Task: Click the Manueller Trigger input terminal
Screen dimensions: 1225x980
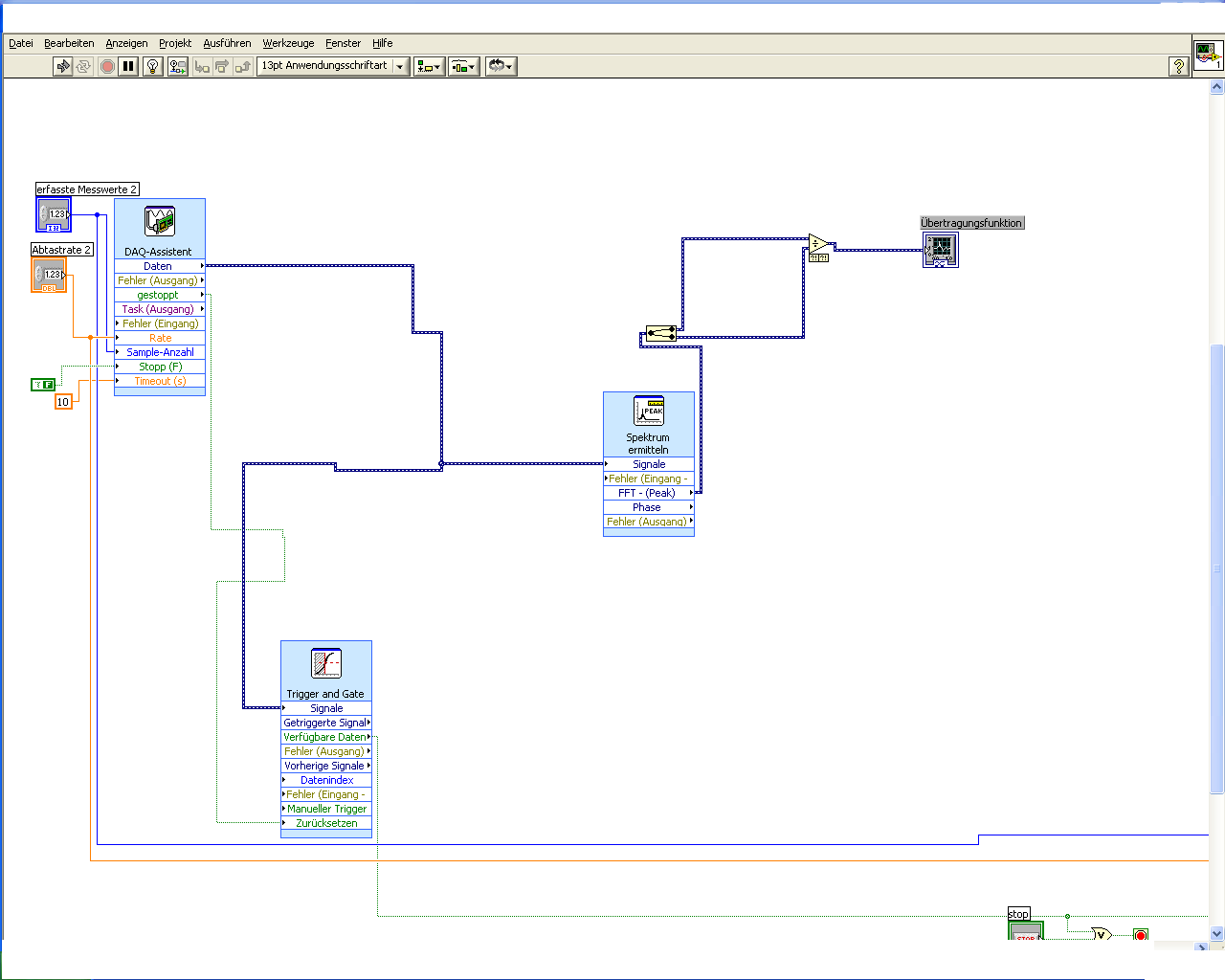Action: pos(326,809)
